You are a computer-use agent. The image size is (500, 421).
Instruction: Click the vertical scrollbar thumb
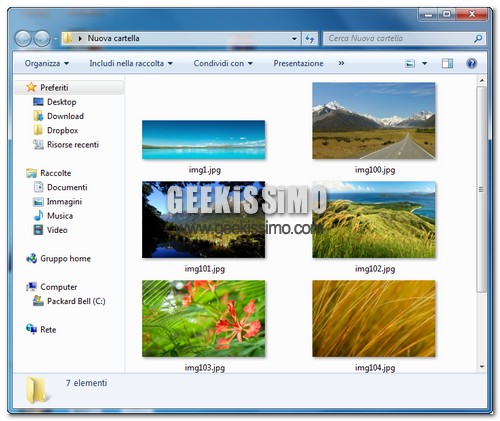pyautogui.click(x=481, y=189)
